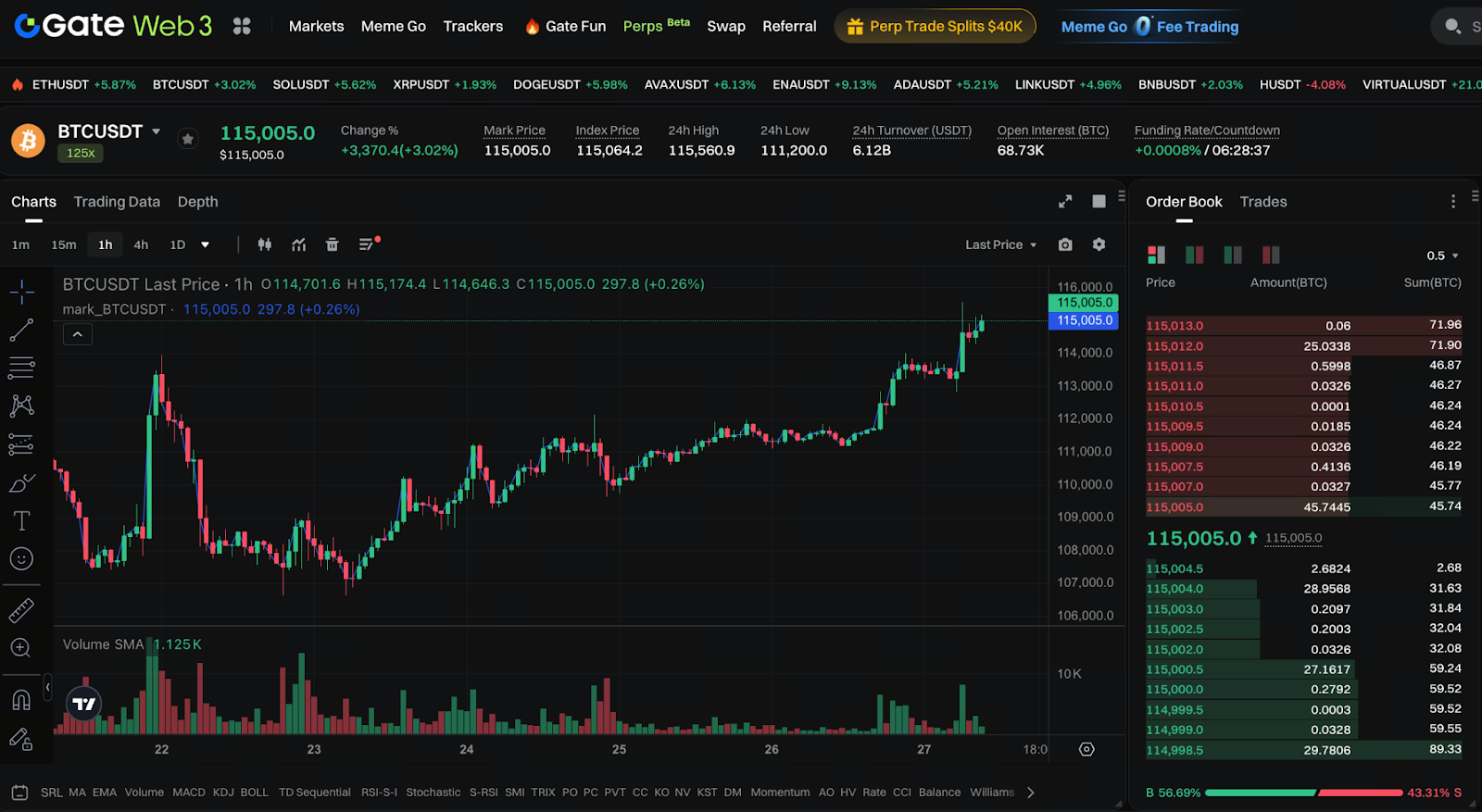This screenshot has height=812, width=1482.
Task: Open the chart indicators icon
Action: pyautogui.click(x=298, y=244)
